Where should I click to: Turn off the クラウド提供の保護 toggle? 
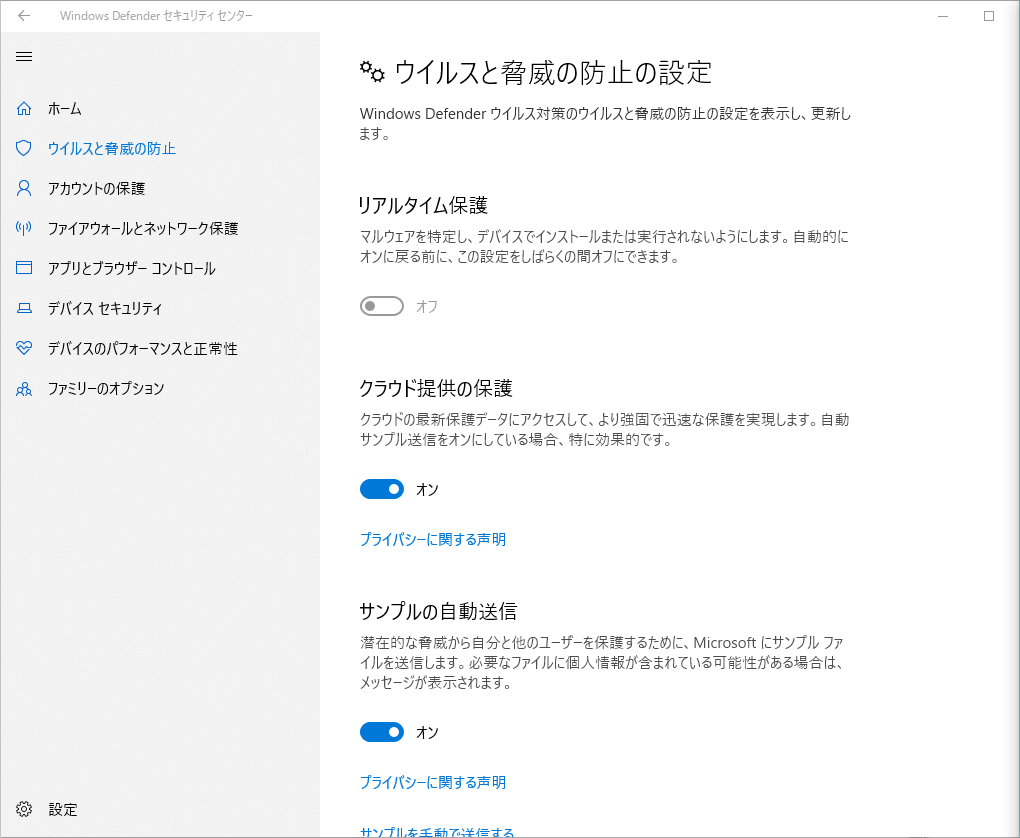click(382, 489)
